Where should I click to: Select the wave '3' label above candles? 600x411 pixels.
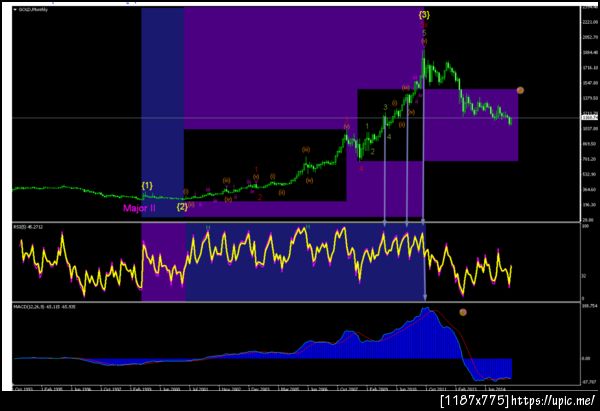385,107
